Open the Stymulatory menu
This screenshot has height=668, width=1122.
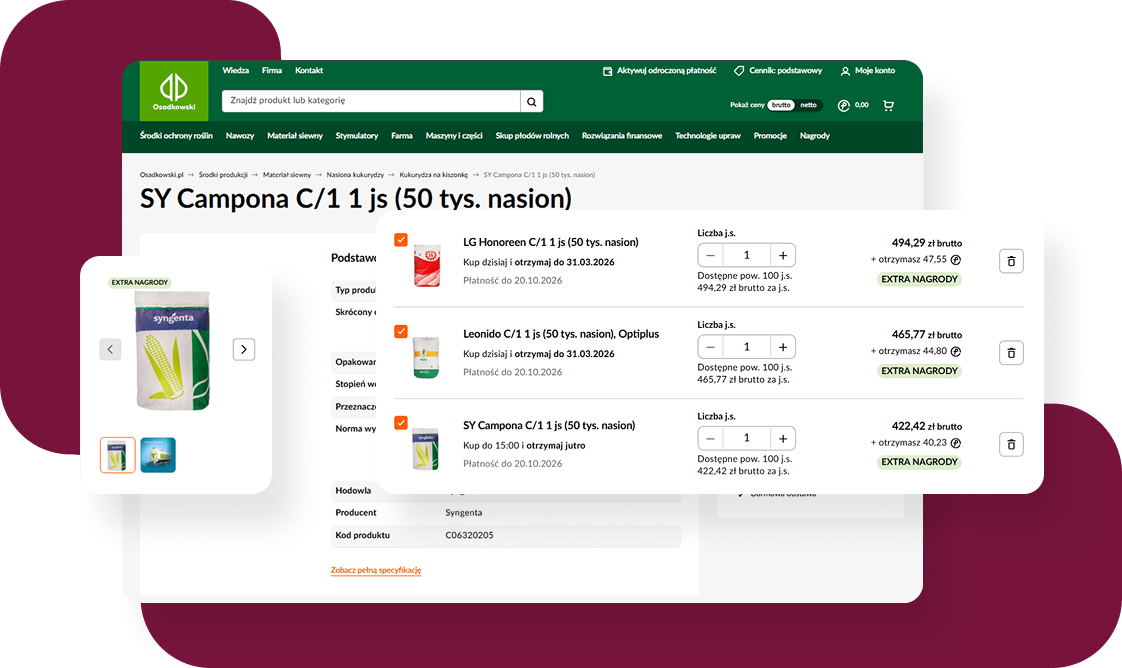tap(356, 136)
